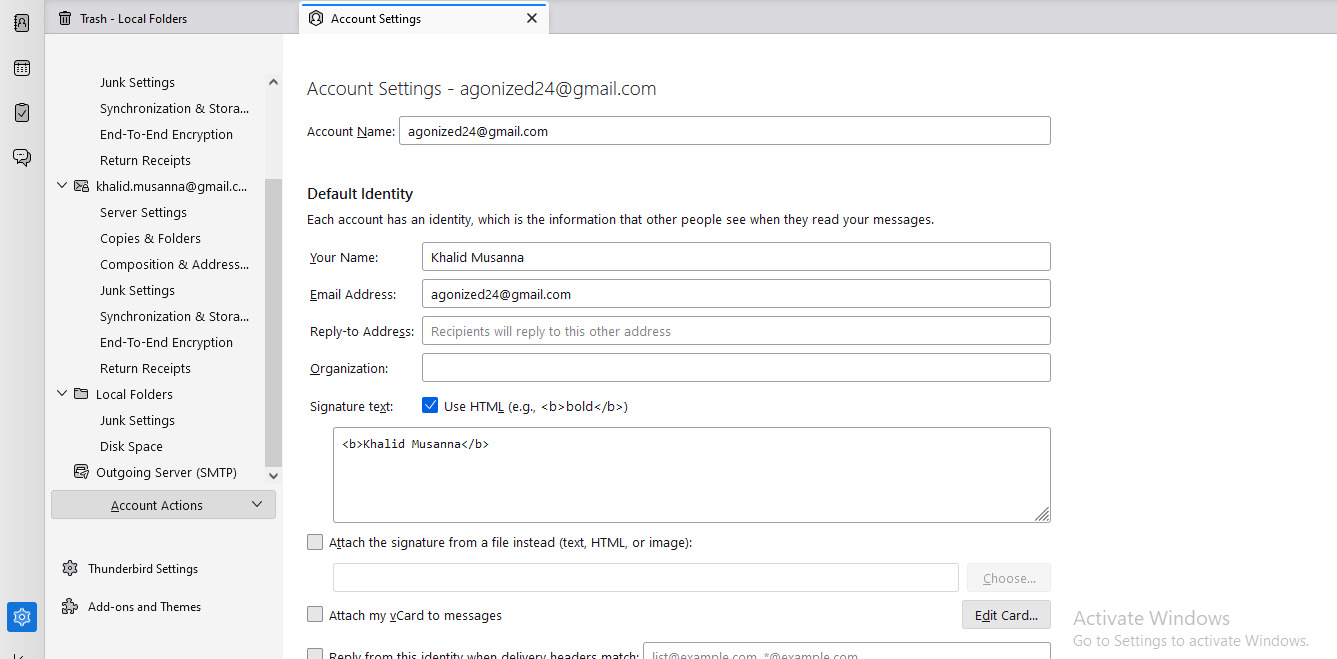Viewport: 1337px width, 659px height.
Task: Click the account icon on the Account Settings tab
Action: (x=316, y=18)
